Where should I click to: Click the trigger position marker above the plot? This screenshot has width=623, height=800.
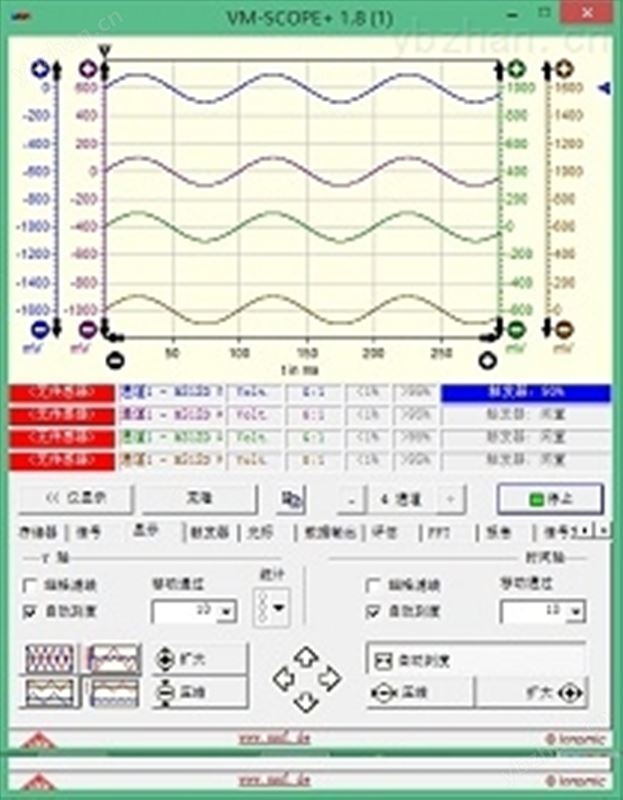point(105,50)
